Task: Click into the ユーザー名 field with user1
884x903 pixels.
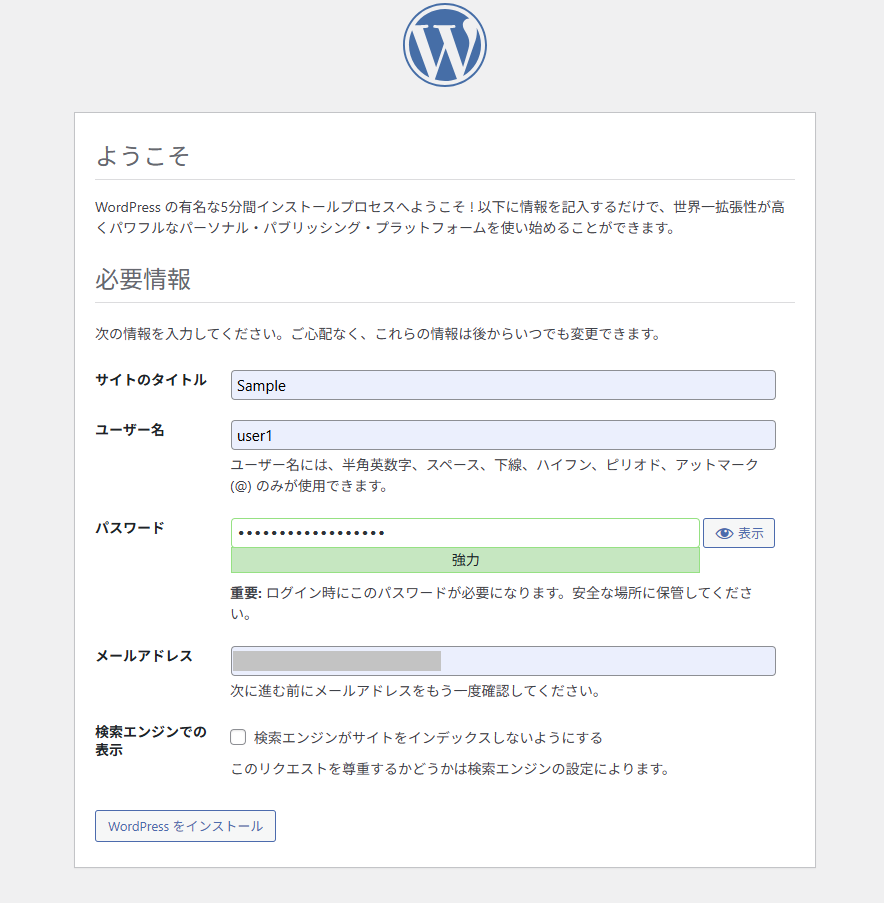Action: click(502, 436)
